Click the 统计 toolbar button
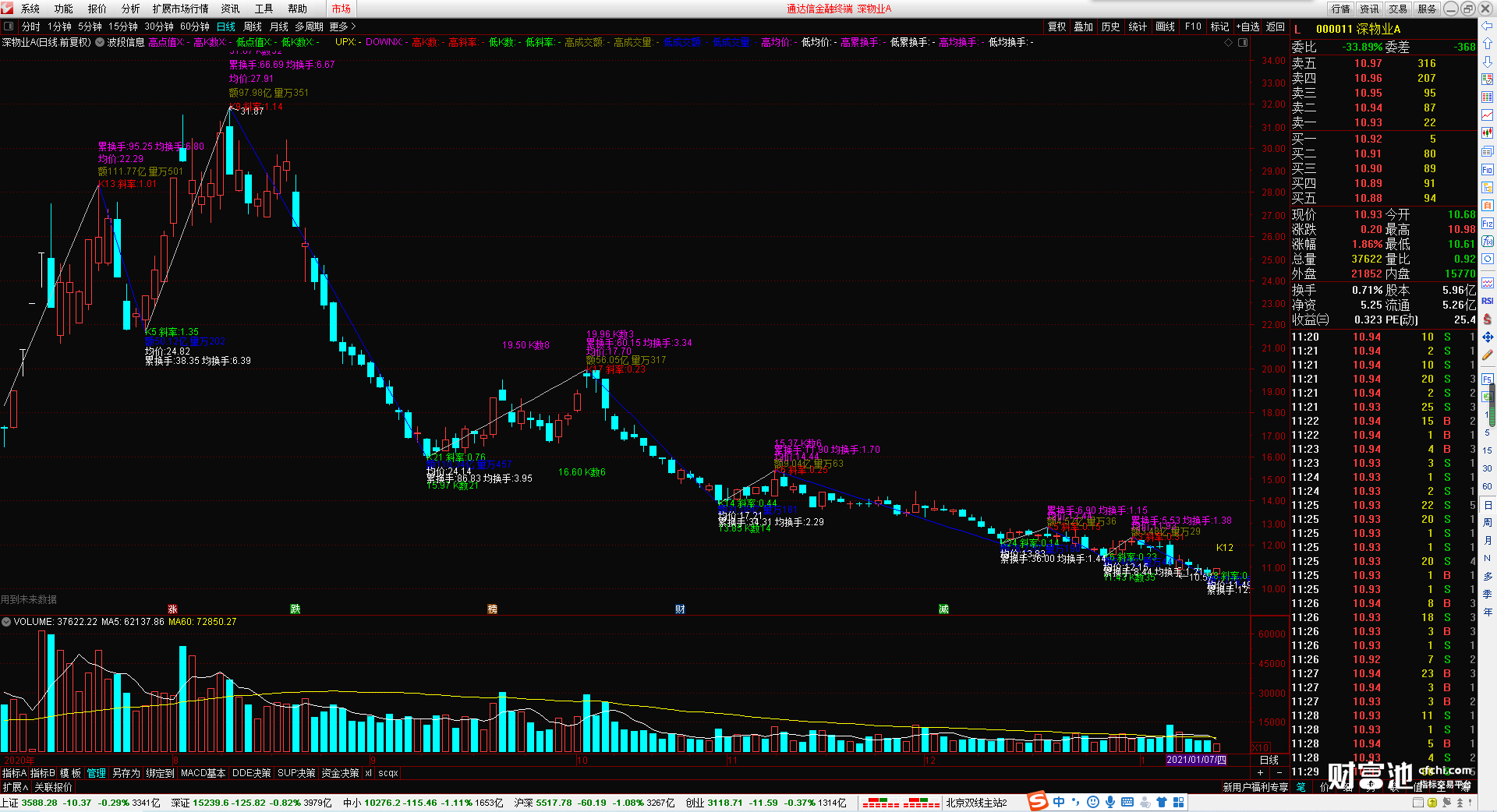 (1138, 26)
